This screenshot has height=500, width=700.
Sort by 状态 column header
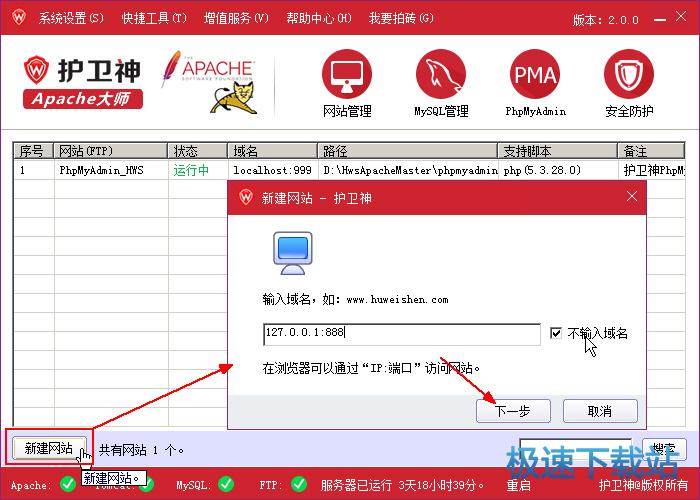tap(198, 151)
